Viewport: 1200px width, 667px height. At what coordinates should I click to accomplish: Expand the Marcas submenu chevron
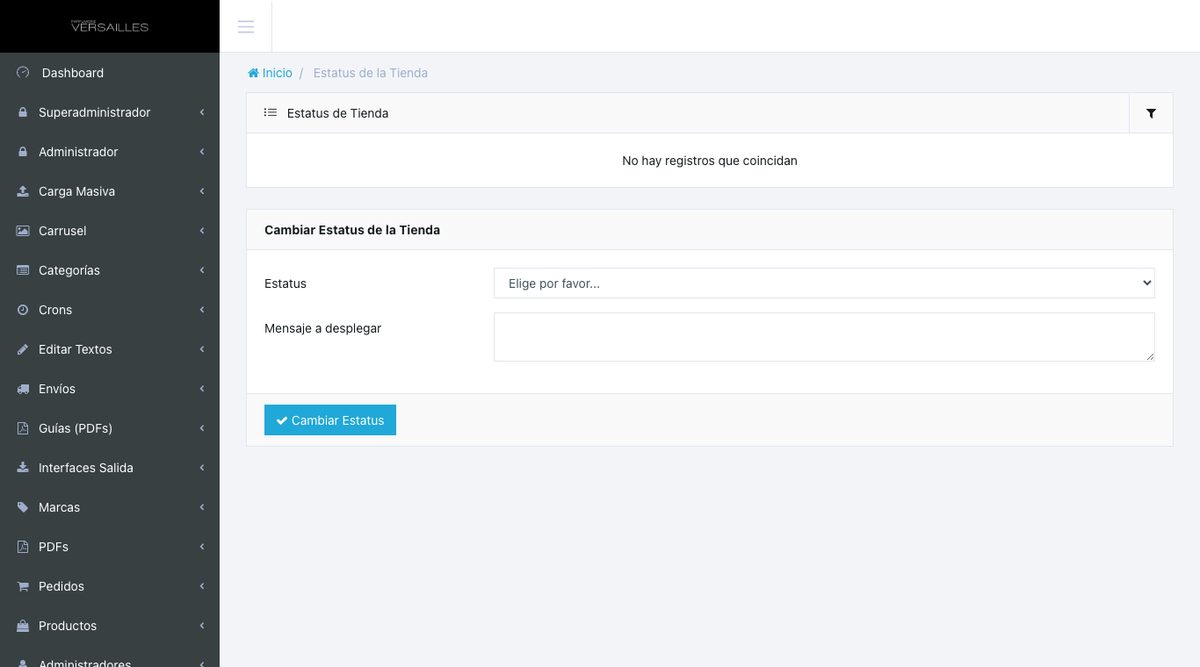tap(202, 507)
